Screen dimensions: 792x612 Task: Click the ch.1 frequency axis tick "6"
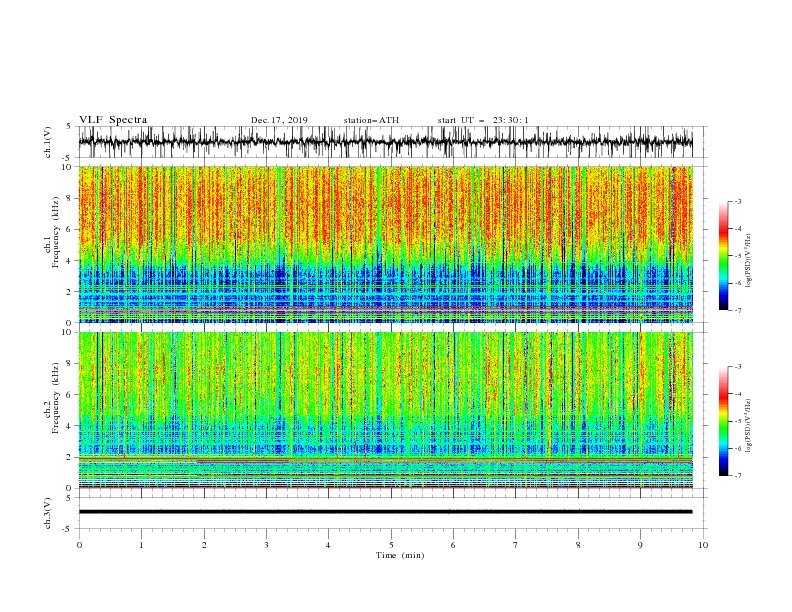pyautogui.click(x=70, y=229)
